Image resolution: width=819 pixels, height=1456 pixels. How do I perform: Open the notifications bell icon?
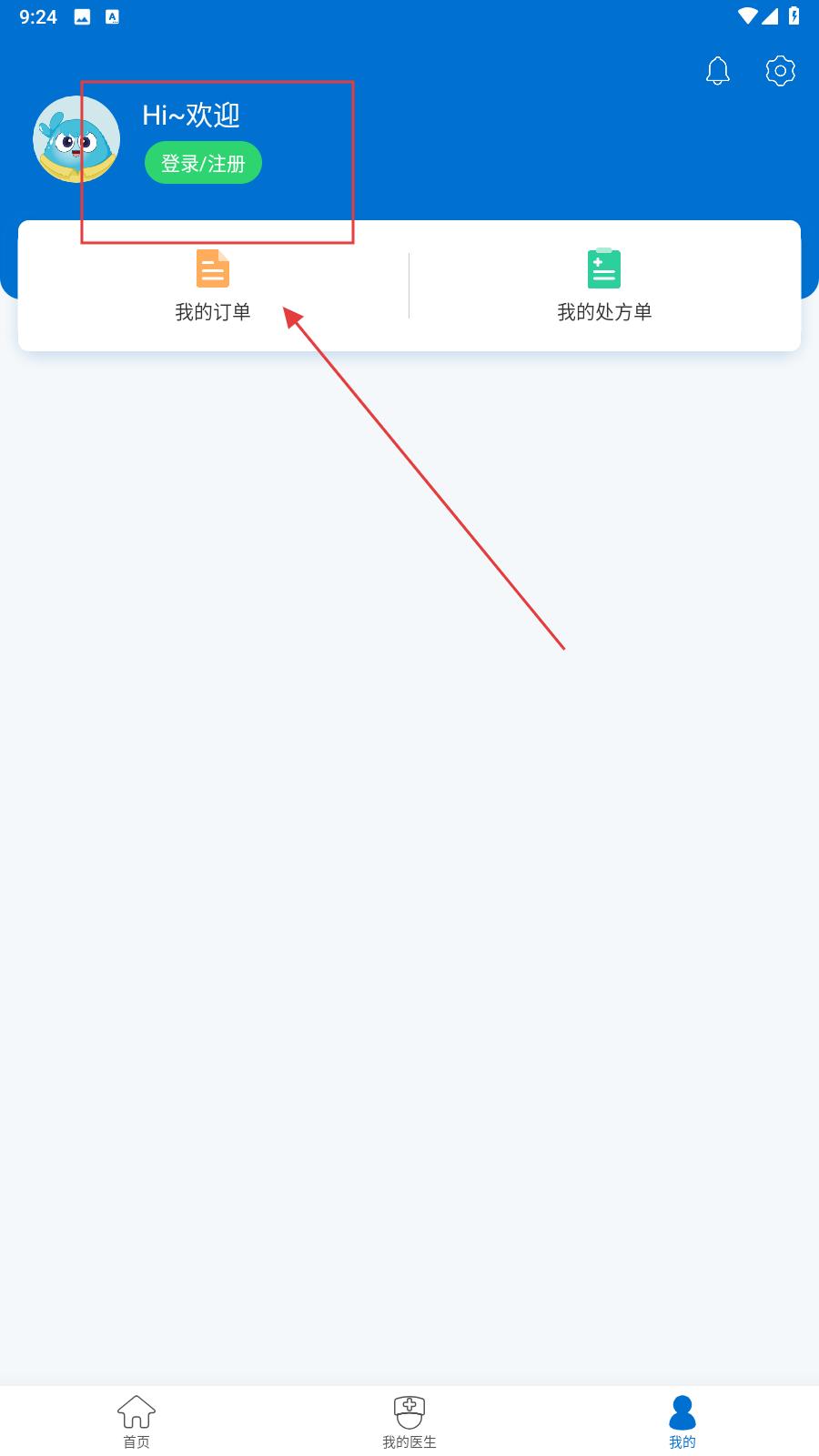pos(718,70)
